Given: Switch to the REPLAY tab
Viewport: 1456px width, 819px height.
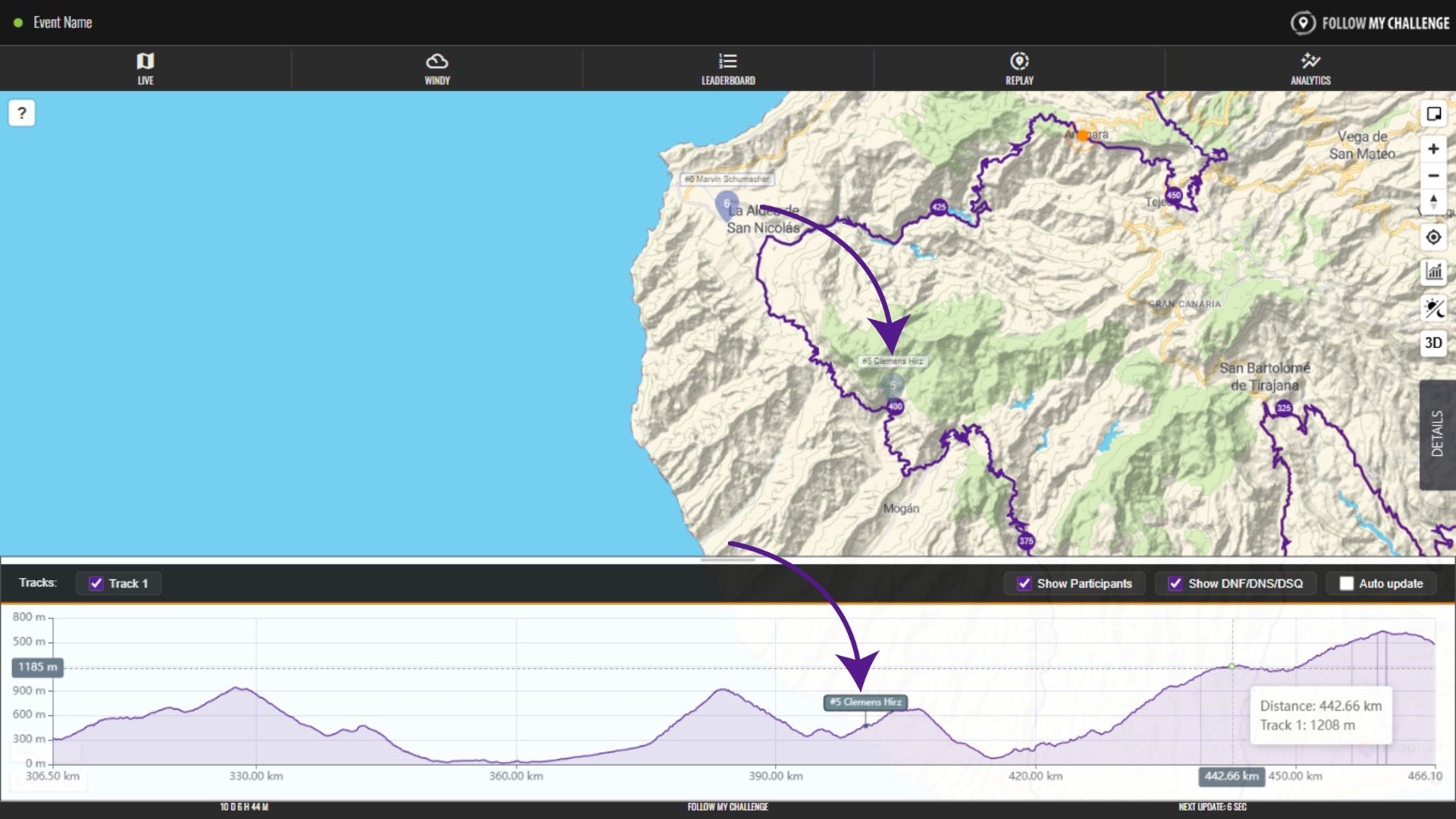Looking at the screenshot, I should (x=1019, y=68).
